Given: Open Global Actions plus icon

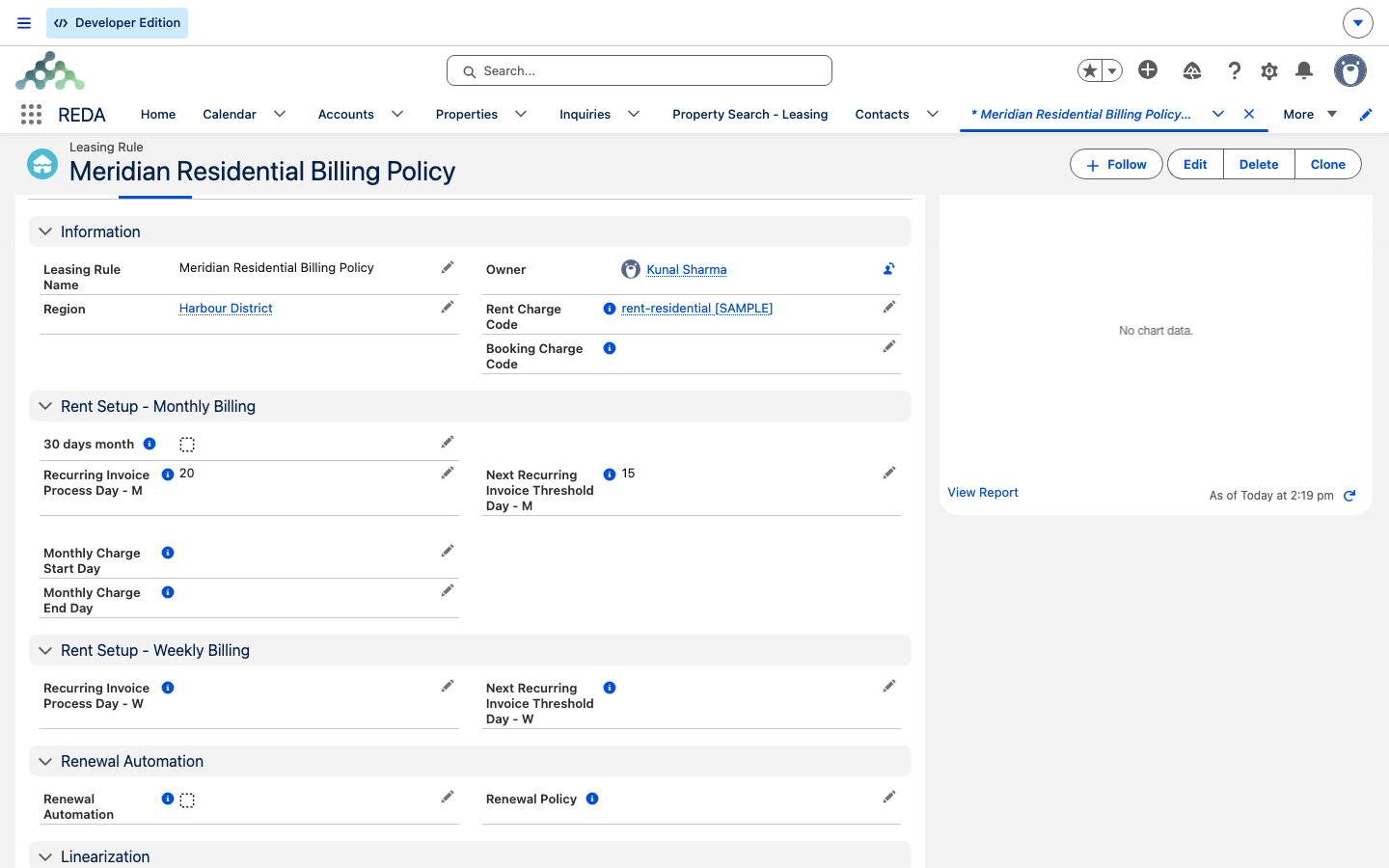Looking at the screenshot, I should coord(1148,69).
